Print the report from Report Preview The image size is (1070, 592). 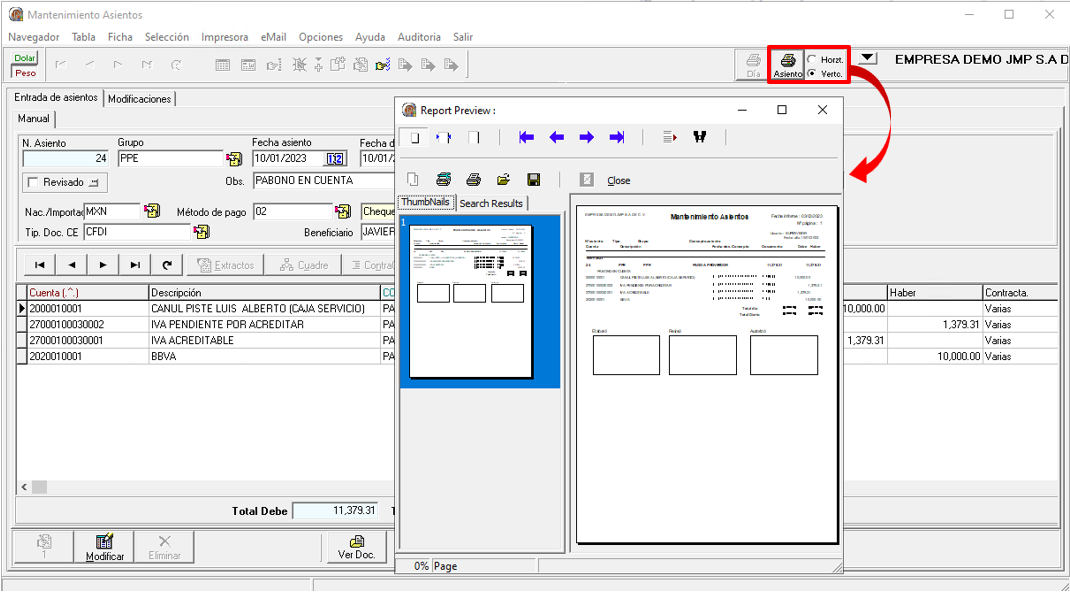click(474, 180)
